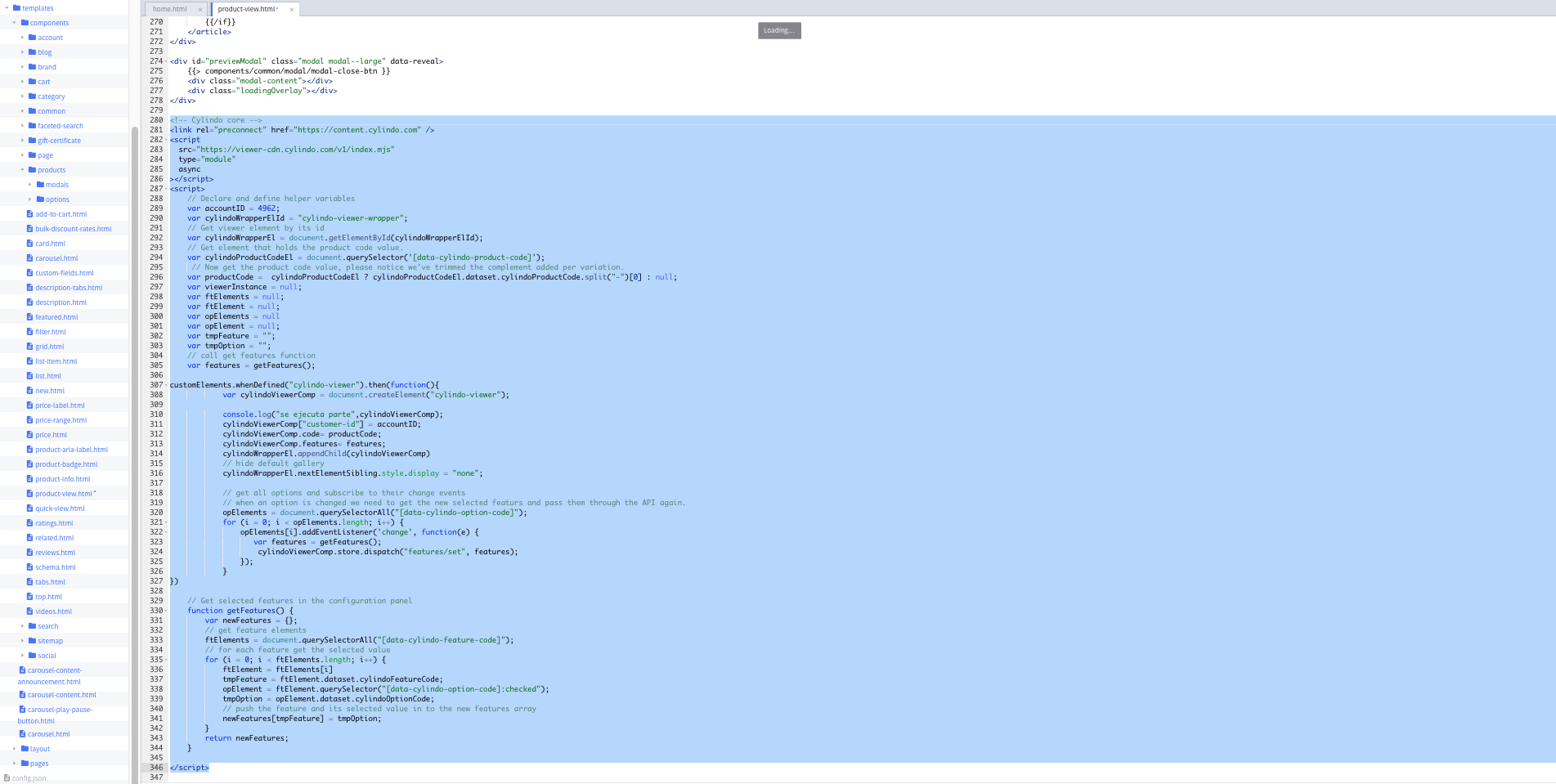Click file icon next to videos.html
This screenshot has width=1556, height=784.
pos(29,612)
